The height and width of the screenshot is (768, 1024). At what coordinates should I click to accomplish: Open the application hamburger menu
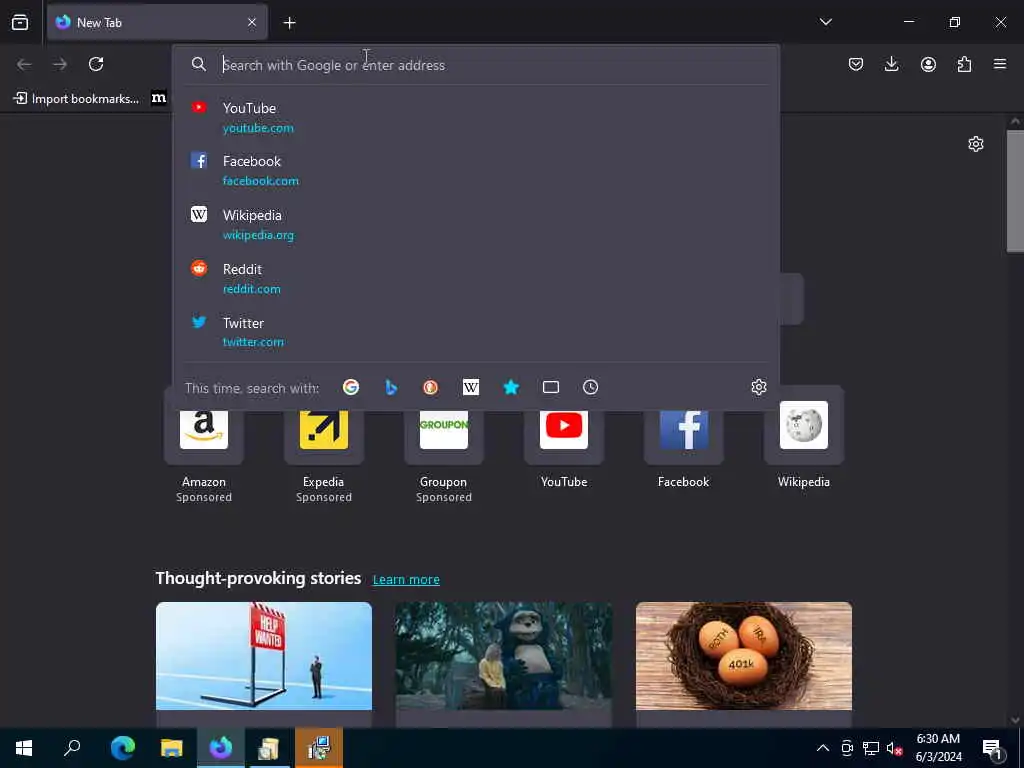[1000, 64]
